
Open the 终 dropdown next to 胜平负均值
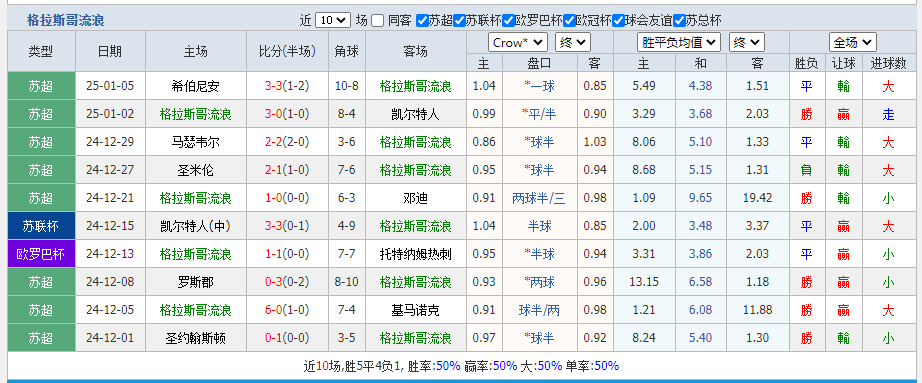747,42
